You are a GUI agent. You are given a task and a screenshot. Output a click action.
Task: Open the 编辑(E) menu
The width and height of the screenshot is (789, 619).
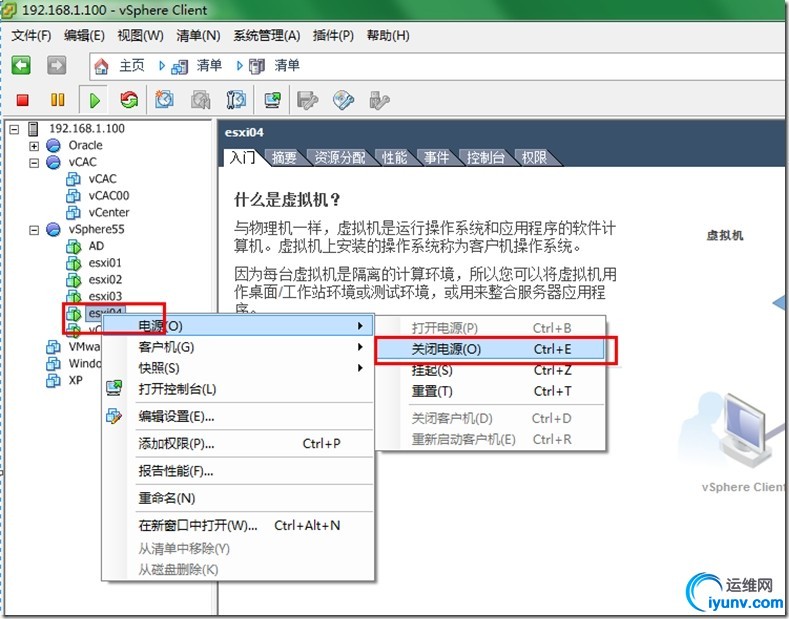coord(84,36)
